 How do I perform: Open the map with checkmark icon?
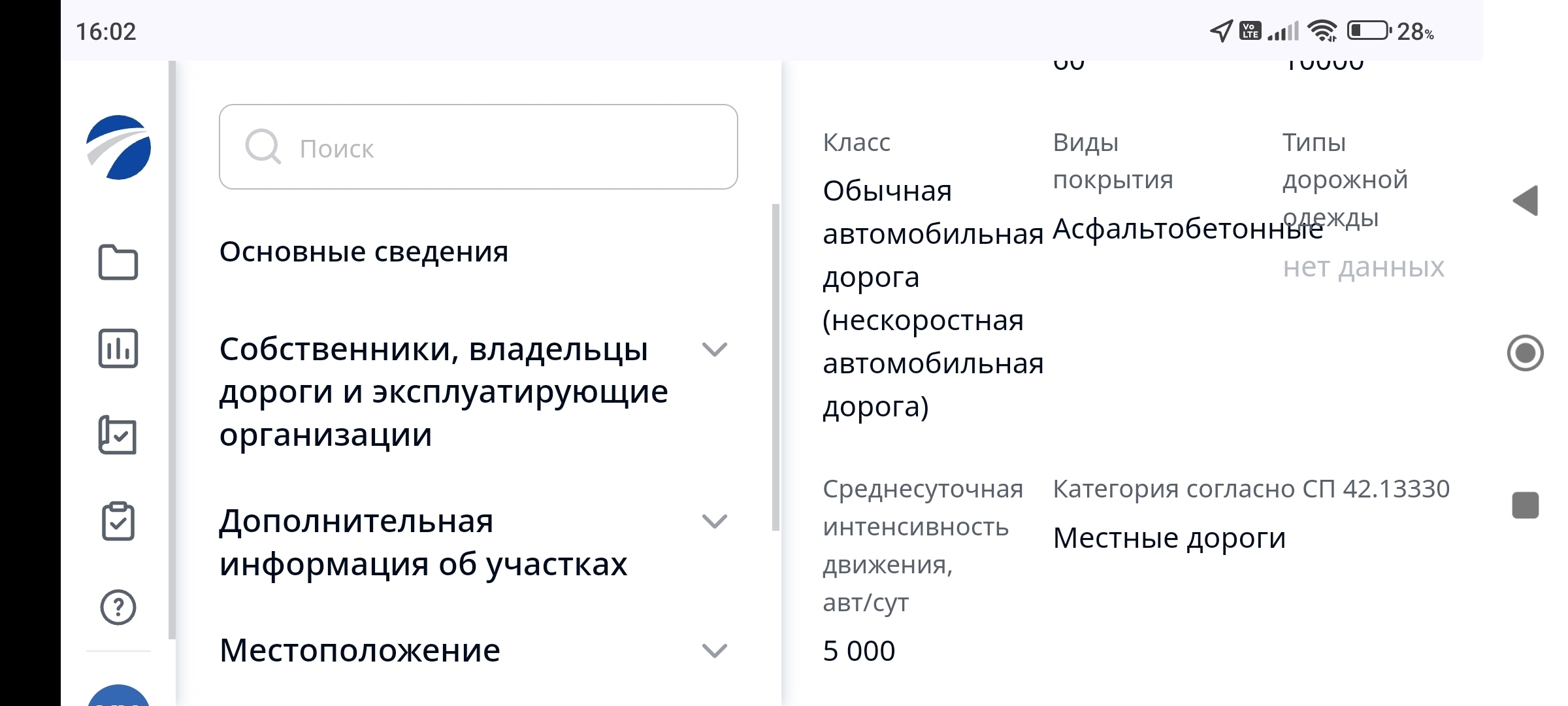(x=118, y=435)
